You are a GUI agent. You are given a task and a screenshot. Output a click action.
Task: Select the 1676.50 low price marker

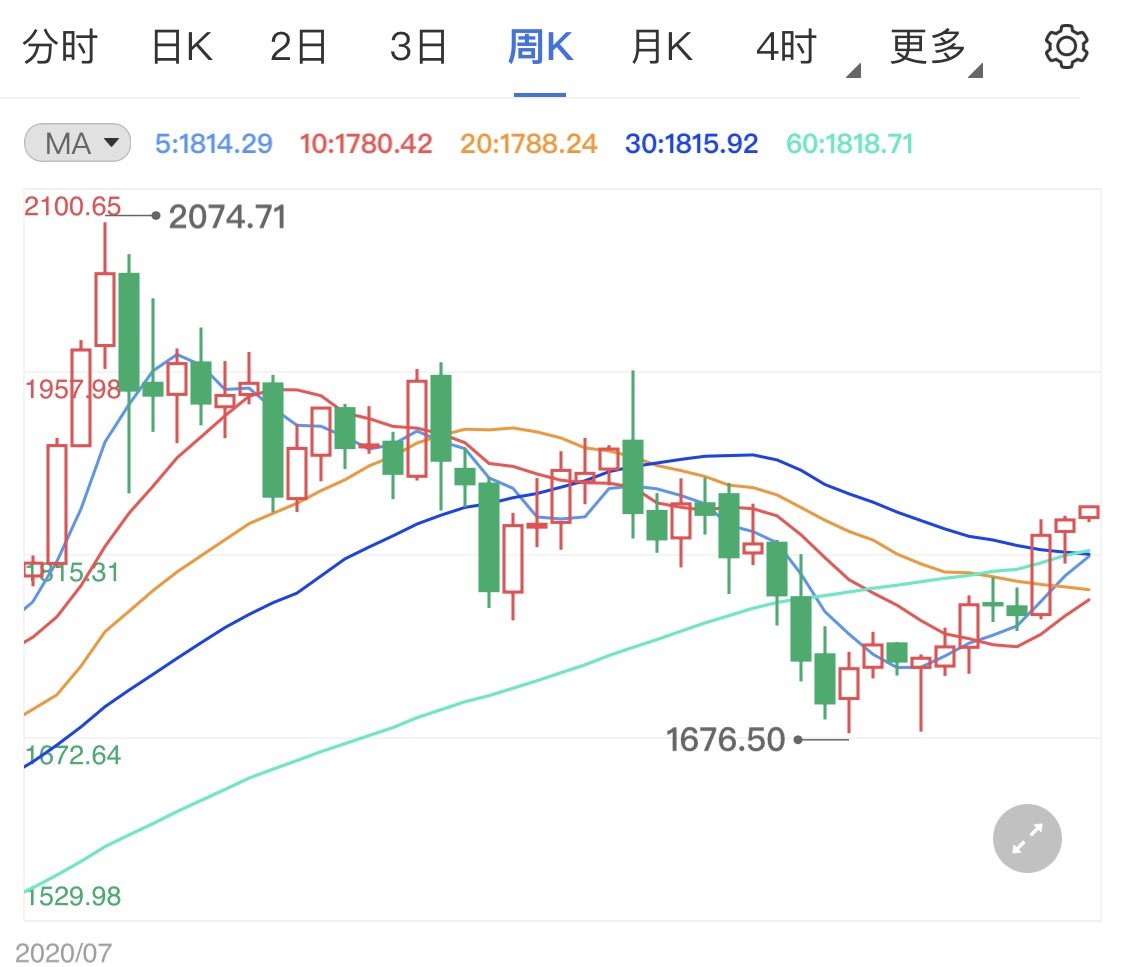tap(725, 739)
